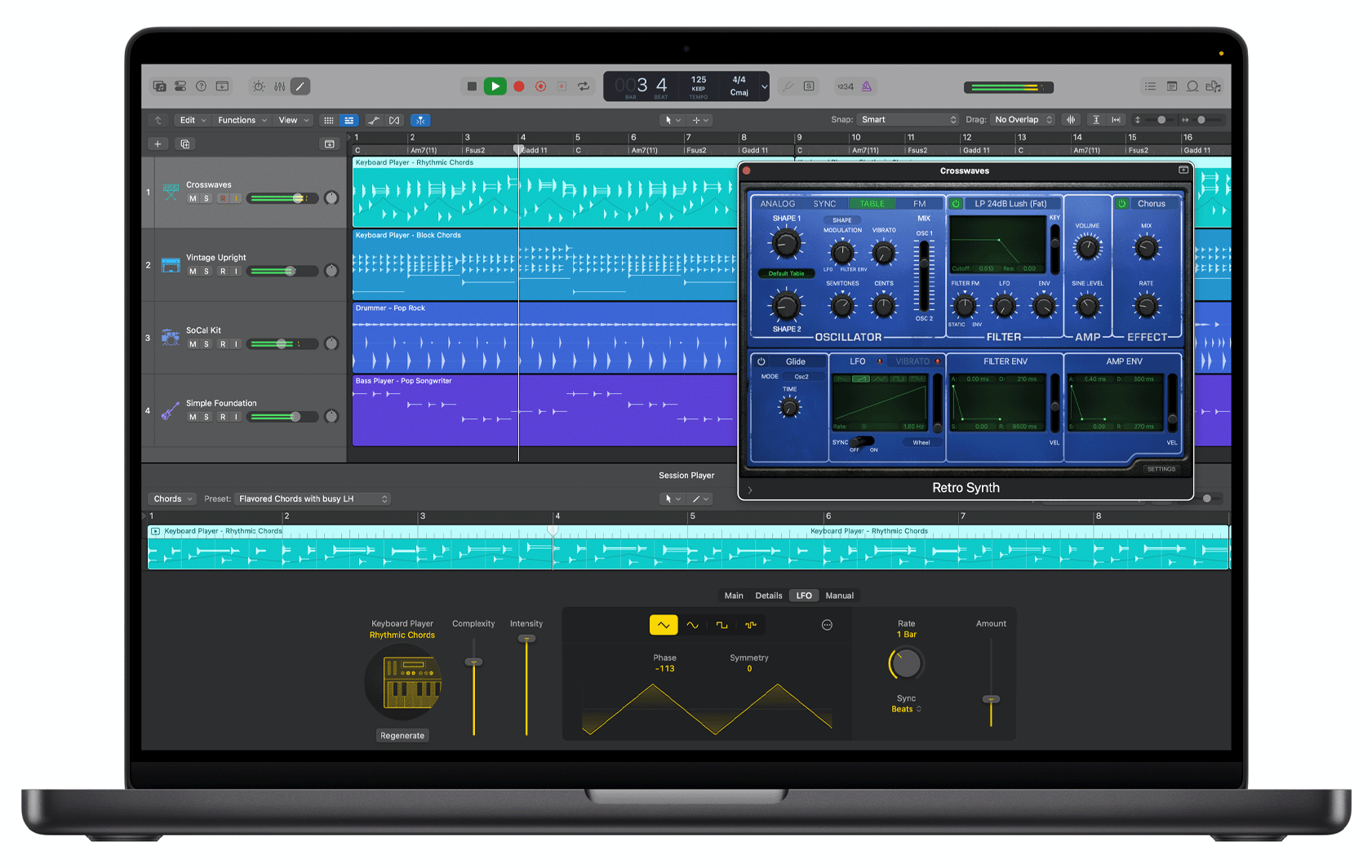
Task: Select the Pencil edit mode icon in toolbar
Action: pos(300,86)
